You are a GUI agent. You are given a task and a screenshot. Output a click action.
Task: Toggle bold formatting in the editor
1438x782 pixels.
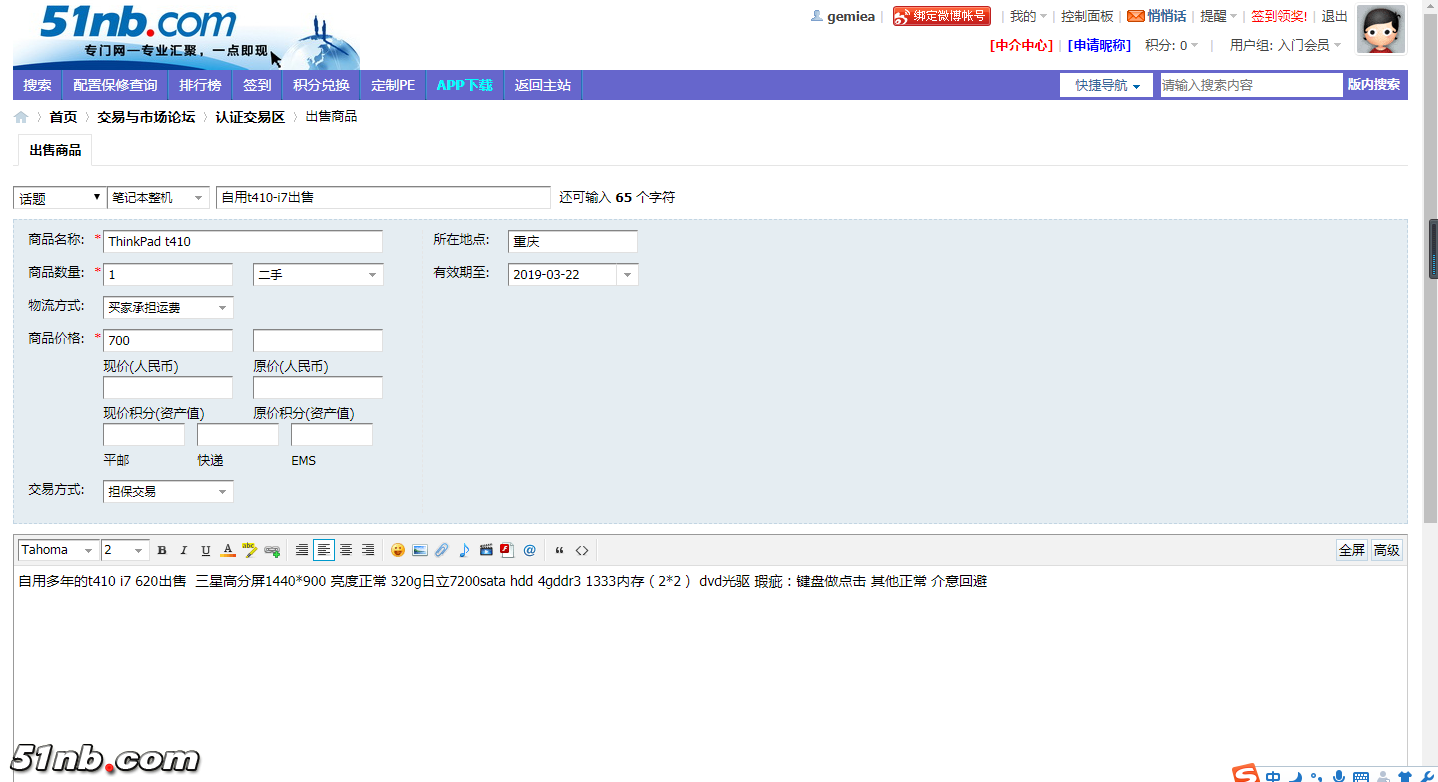(x=161, y=549)
